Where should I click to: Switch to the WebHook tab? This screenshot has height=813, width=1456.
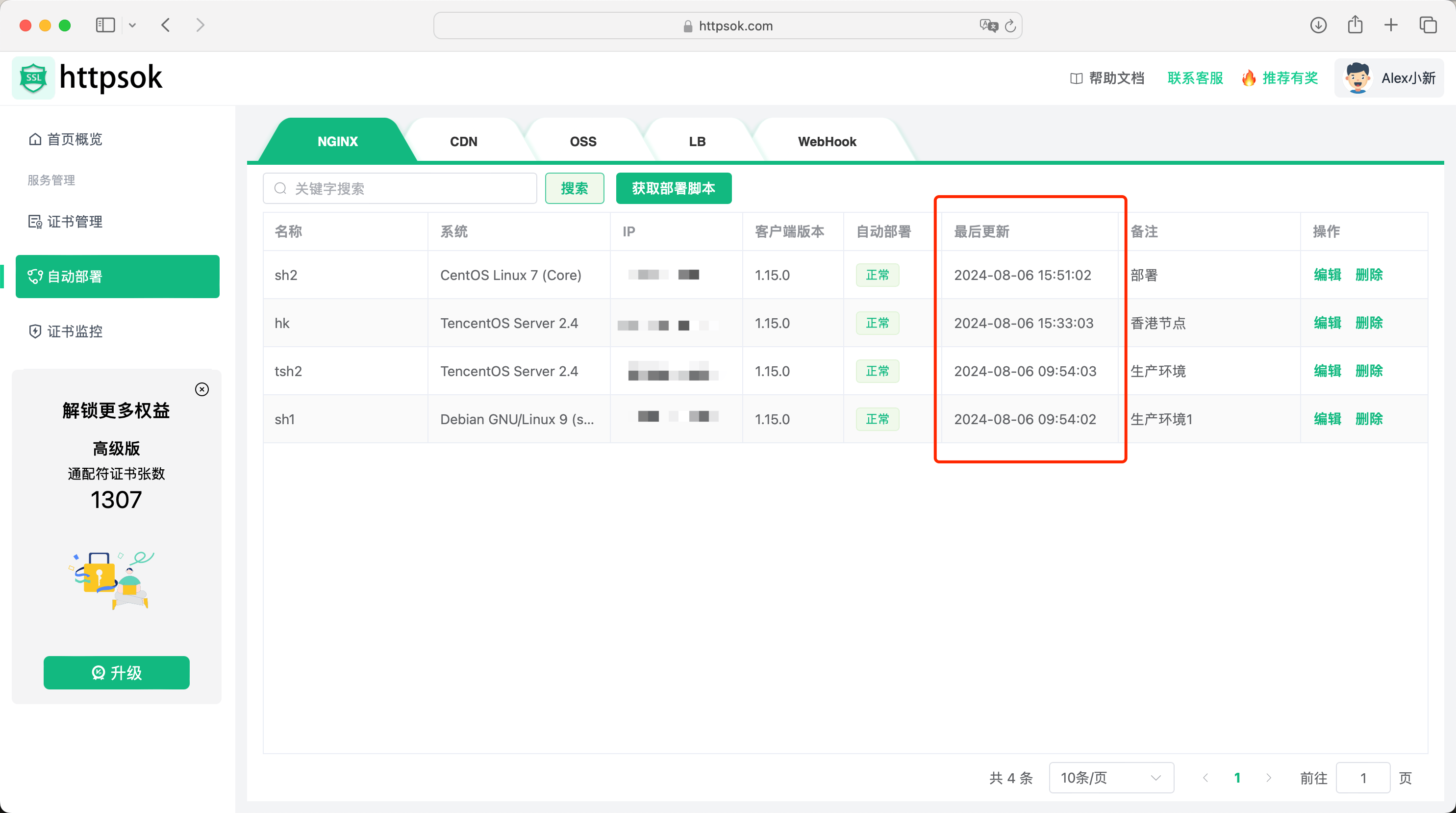(x=827, y=141)
